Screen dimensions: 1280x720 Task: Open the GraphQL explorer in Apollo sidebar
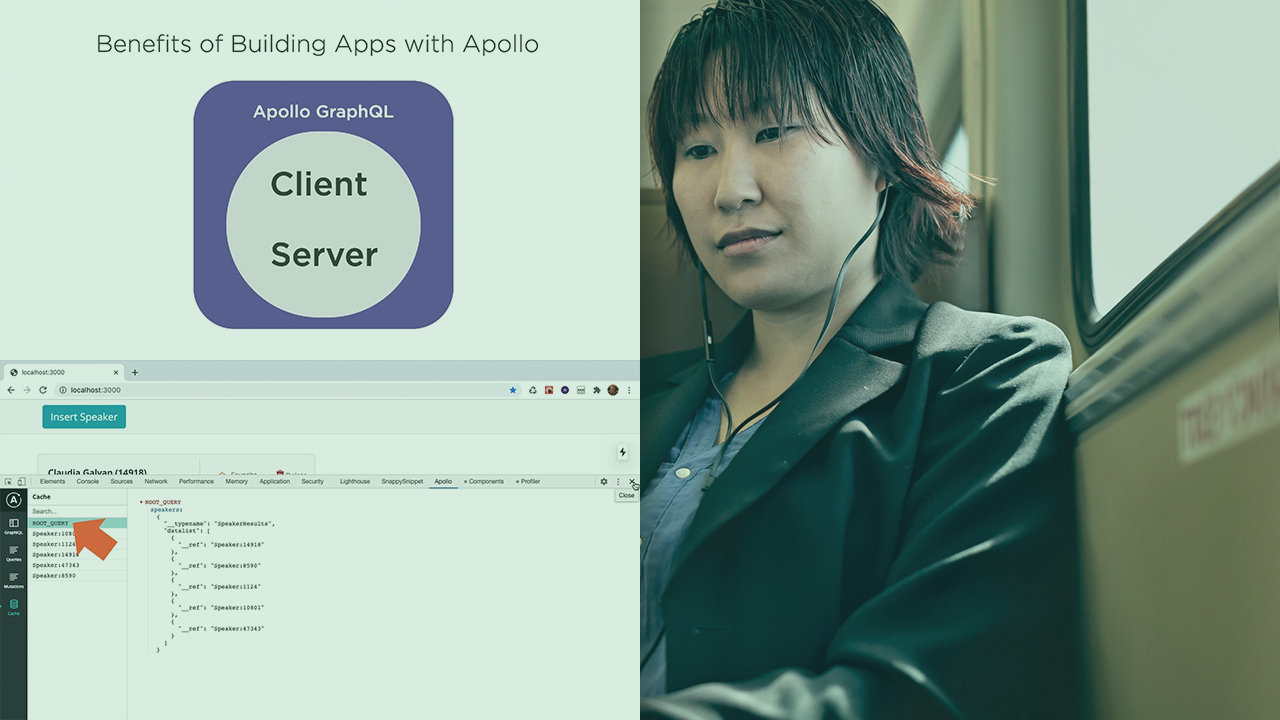pos(13,525)
